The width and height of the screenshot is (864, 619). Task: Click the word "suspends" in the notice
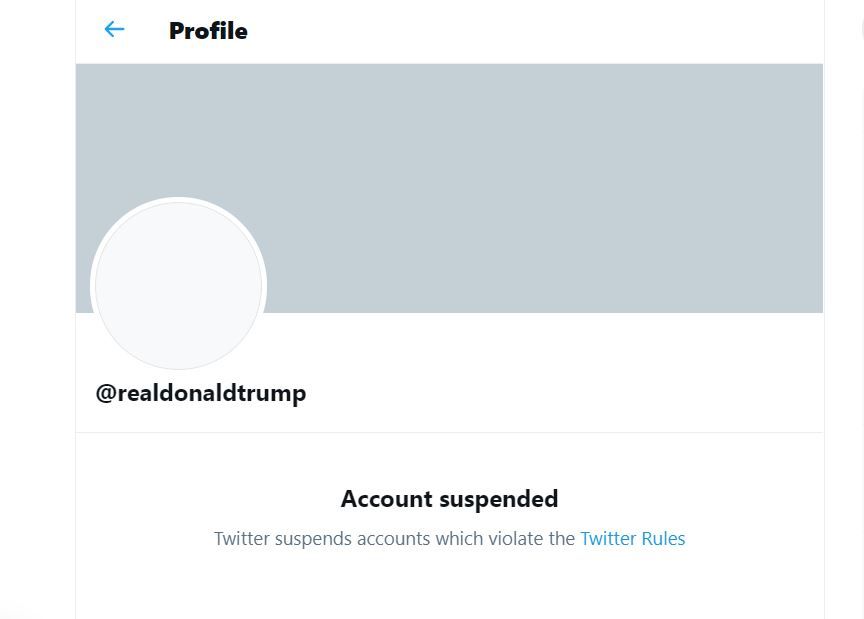(x=313, y=538)
